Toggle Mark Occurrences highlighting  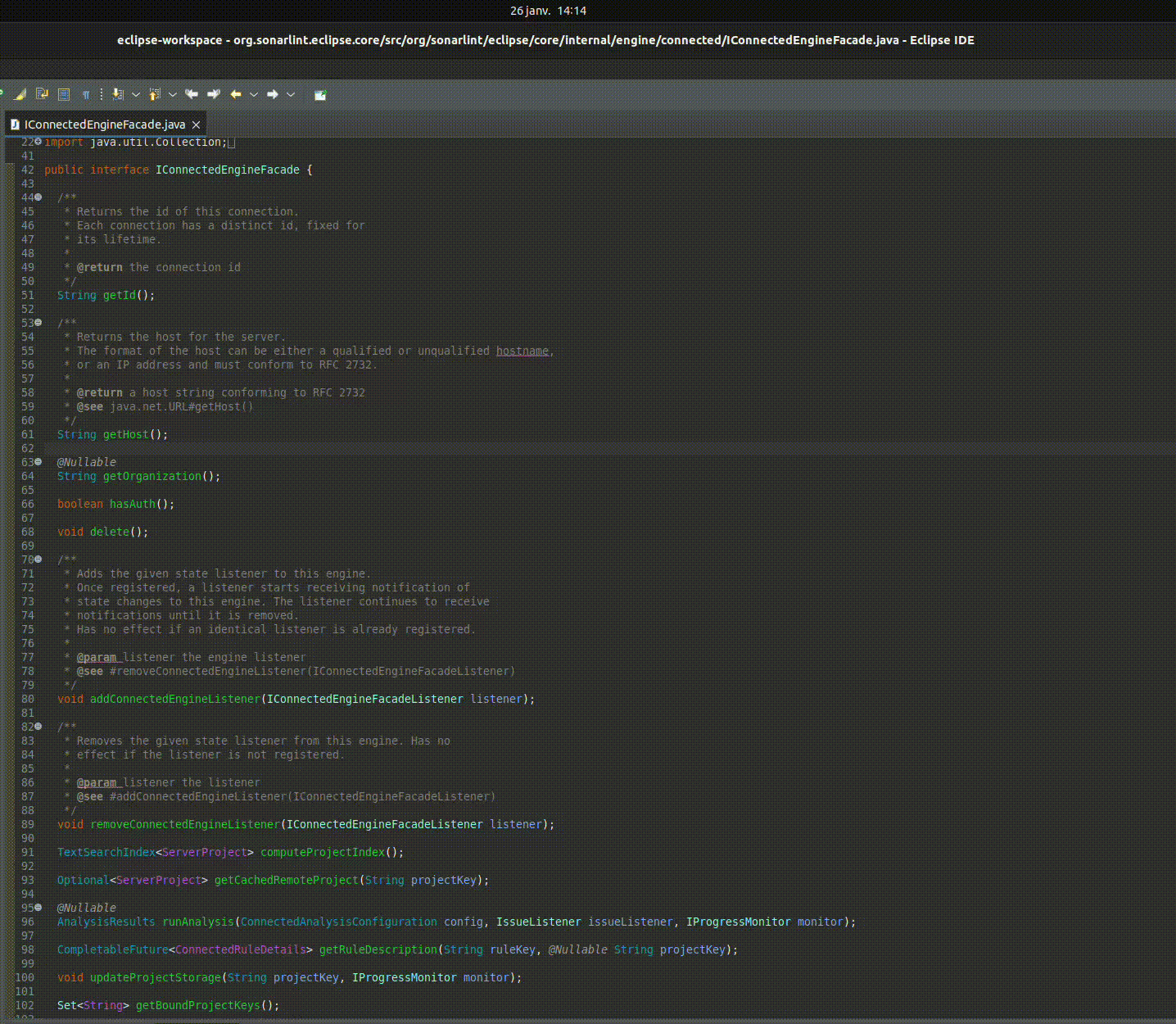tap(20, 94)
